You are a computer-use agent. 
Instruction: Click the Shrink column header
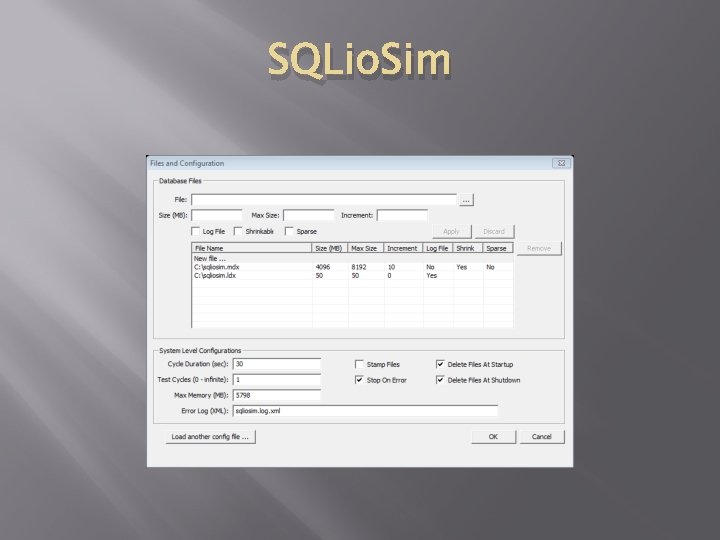click(467, 248)
